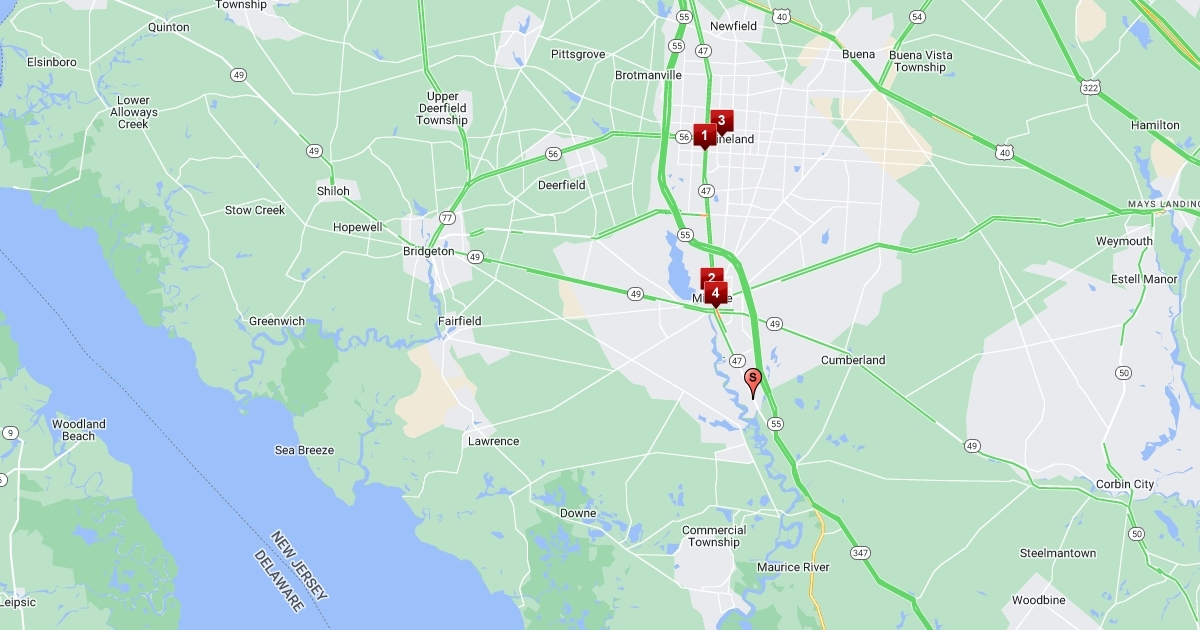Click the Route 77 shield near Bridgeton
The width and height of the screenshot is (1200, 630).
448,217
